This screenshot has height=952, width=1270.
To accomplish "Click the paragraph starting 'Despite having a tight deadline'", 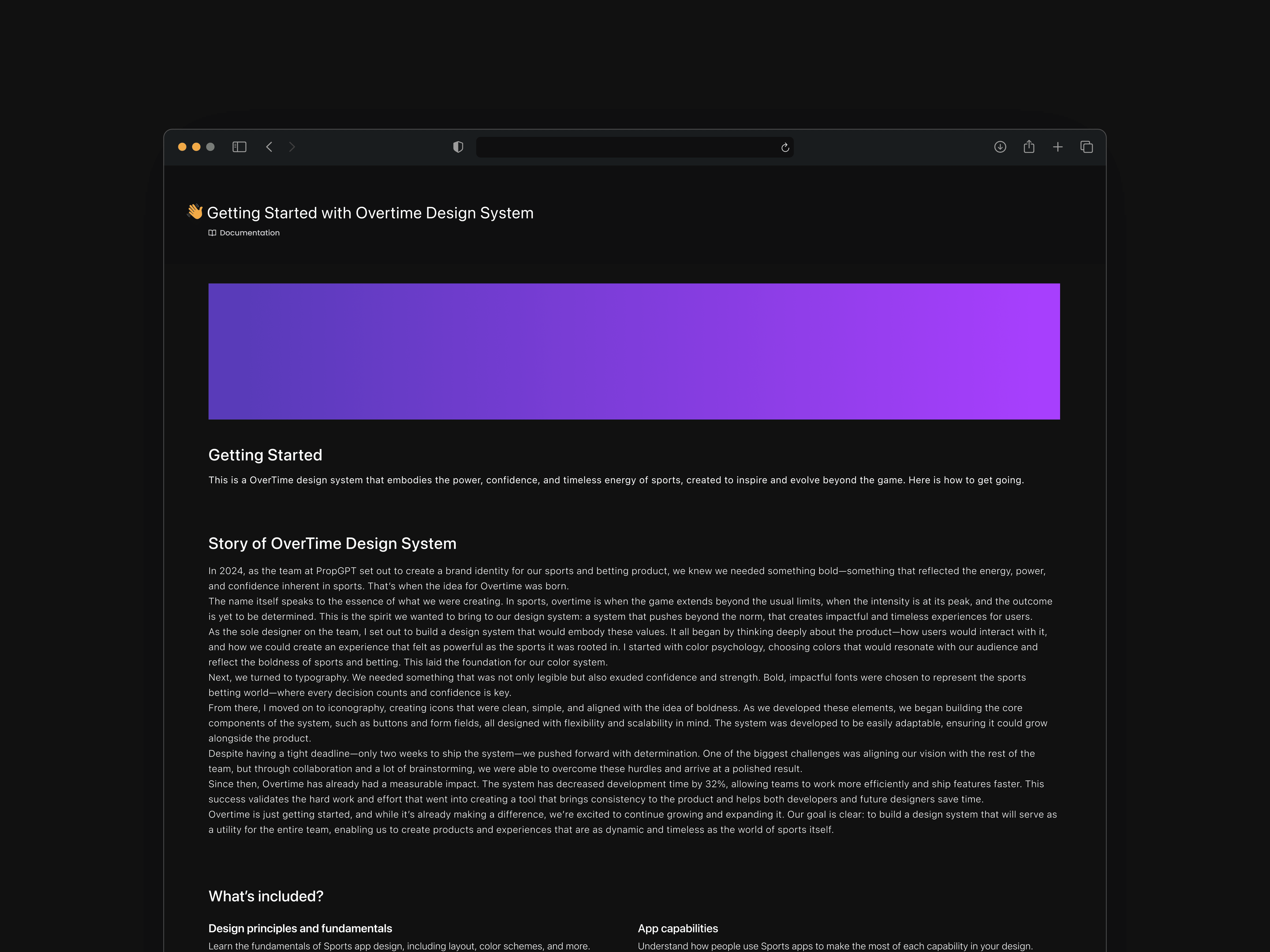I will click(x=622, y=761).
